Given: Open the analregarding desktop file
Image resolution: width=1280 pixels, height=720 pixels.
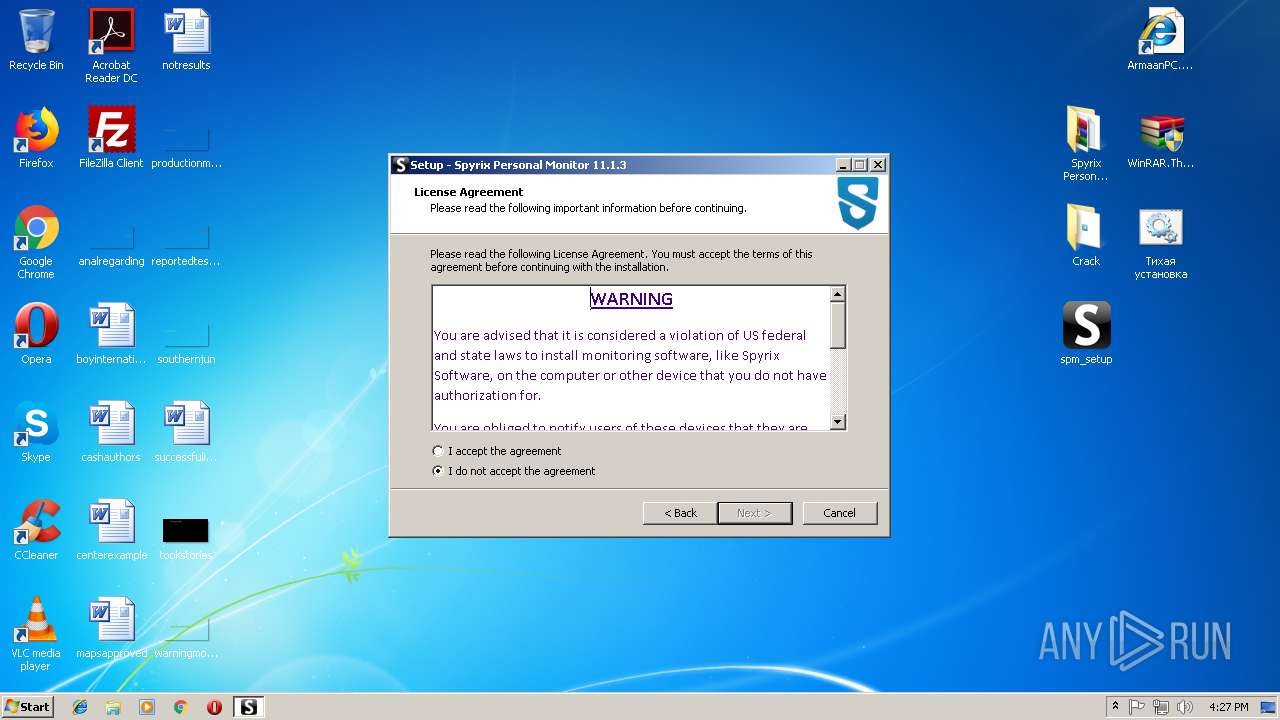Looking at the screenshot, I should point(111,243).
